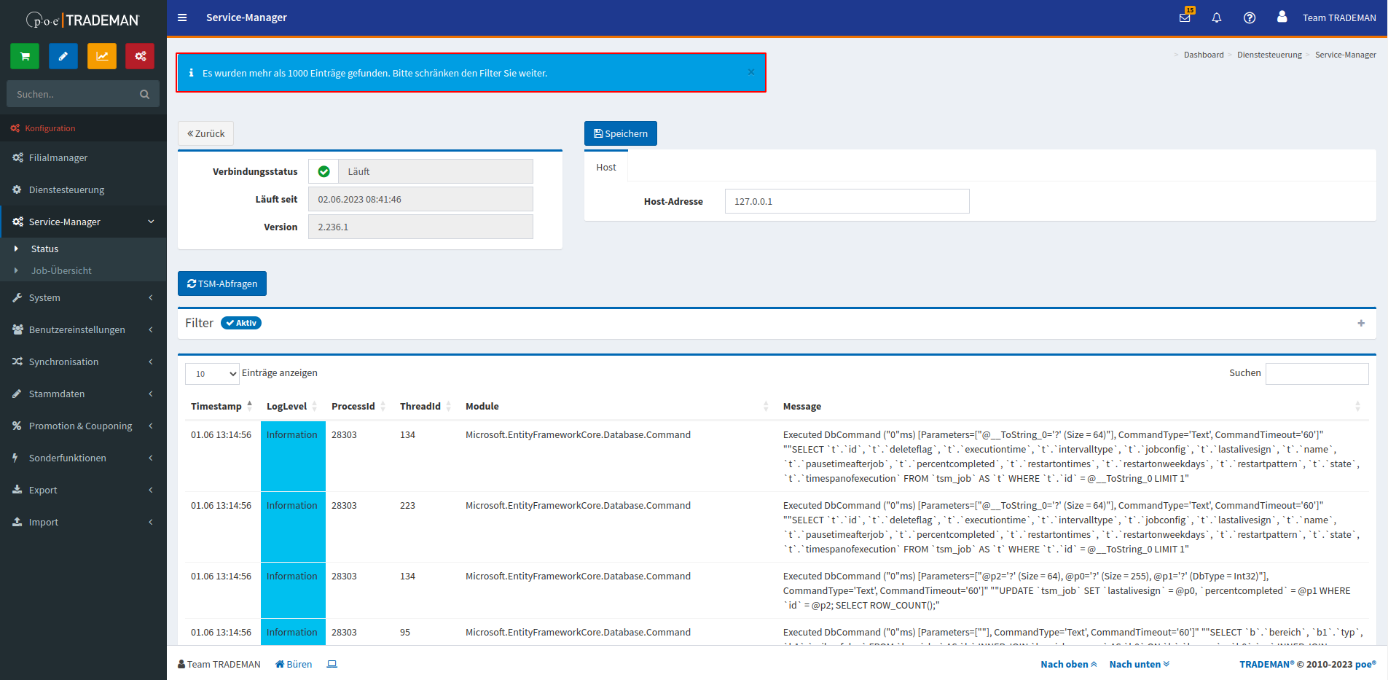
Task: Open the mail messages icon
Action: (1185, 18)
